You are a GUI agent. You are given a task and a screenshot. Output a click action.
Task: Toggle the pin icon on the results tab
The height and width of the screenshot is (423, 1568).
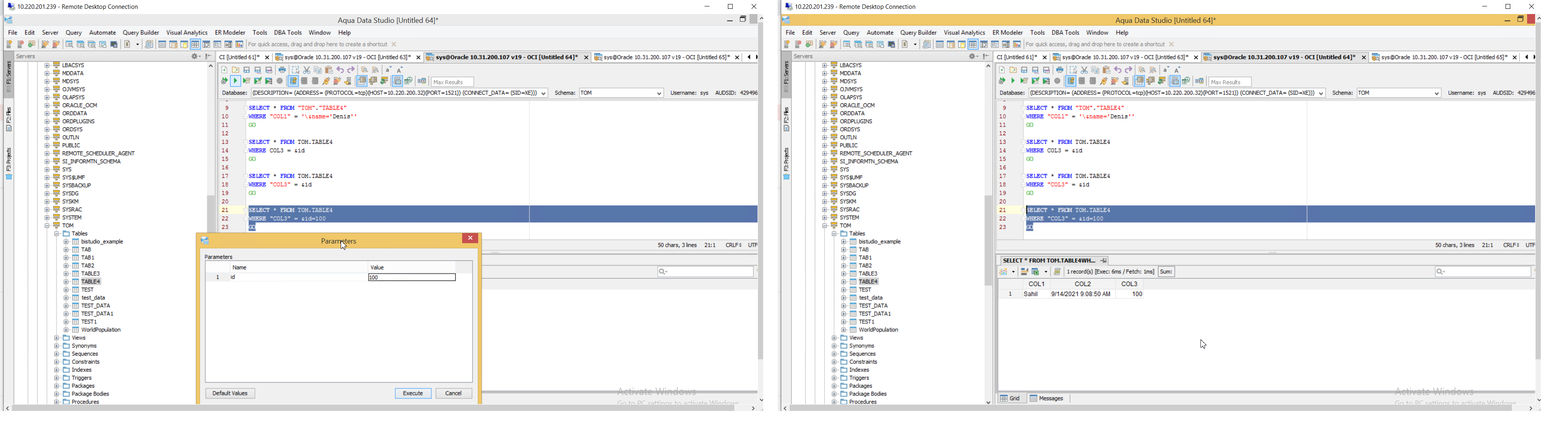click(x=1104, y=260)
